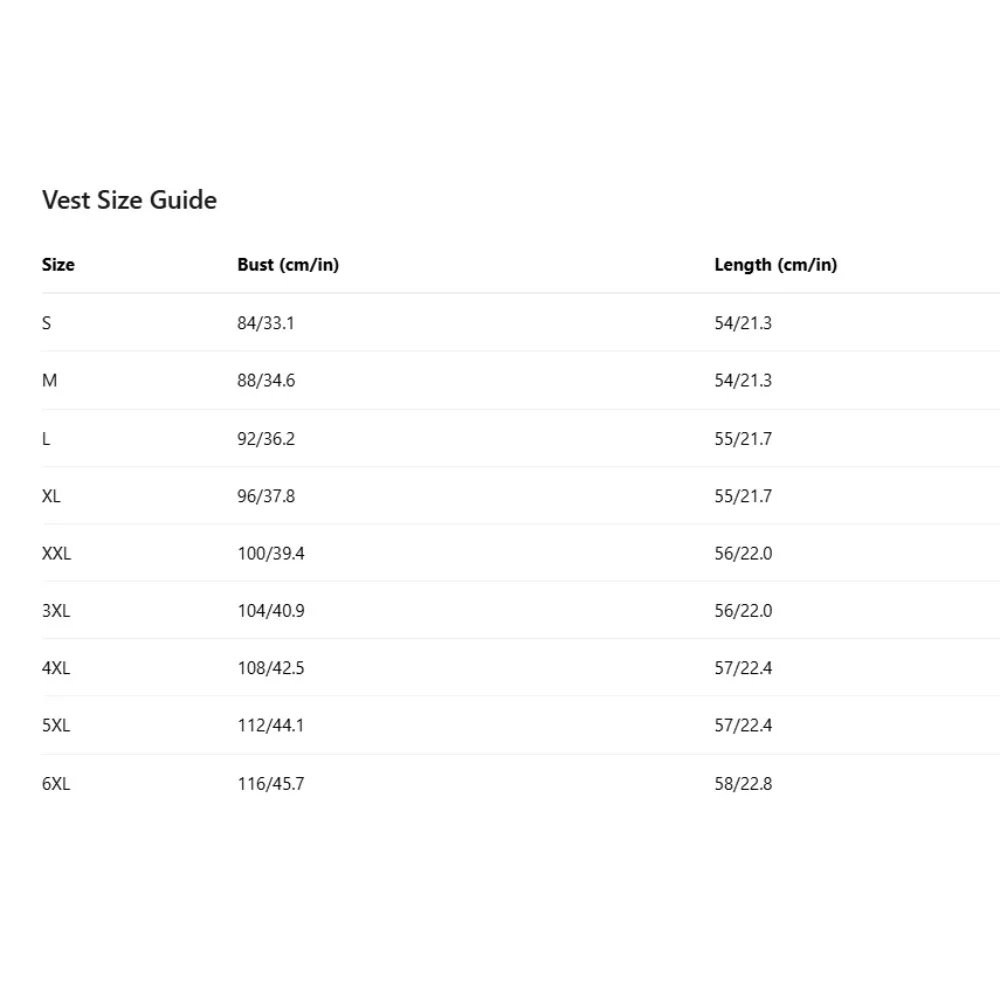The height and width of the screenshot is (1000, 1000).
Task: Select the S size row label
Action: coord(46,323)
